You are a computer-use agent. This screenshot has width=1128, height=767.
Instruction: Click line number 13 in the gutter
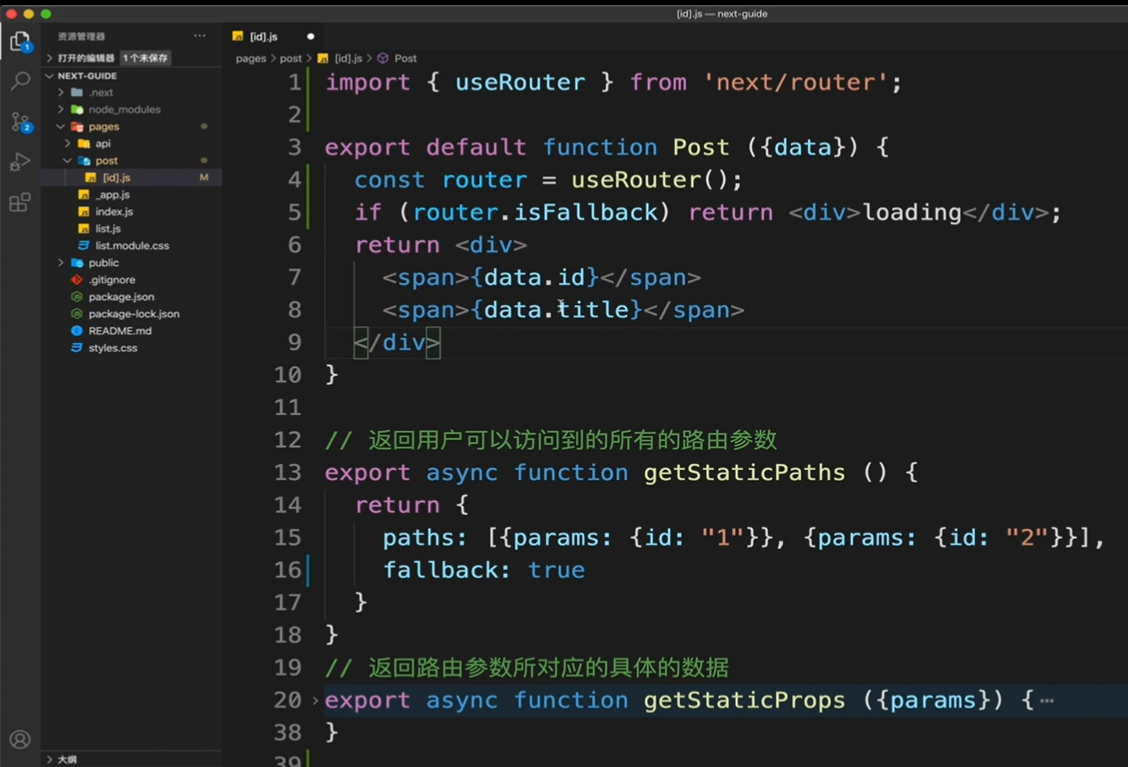(x=288, y=472)
